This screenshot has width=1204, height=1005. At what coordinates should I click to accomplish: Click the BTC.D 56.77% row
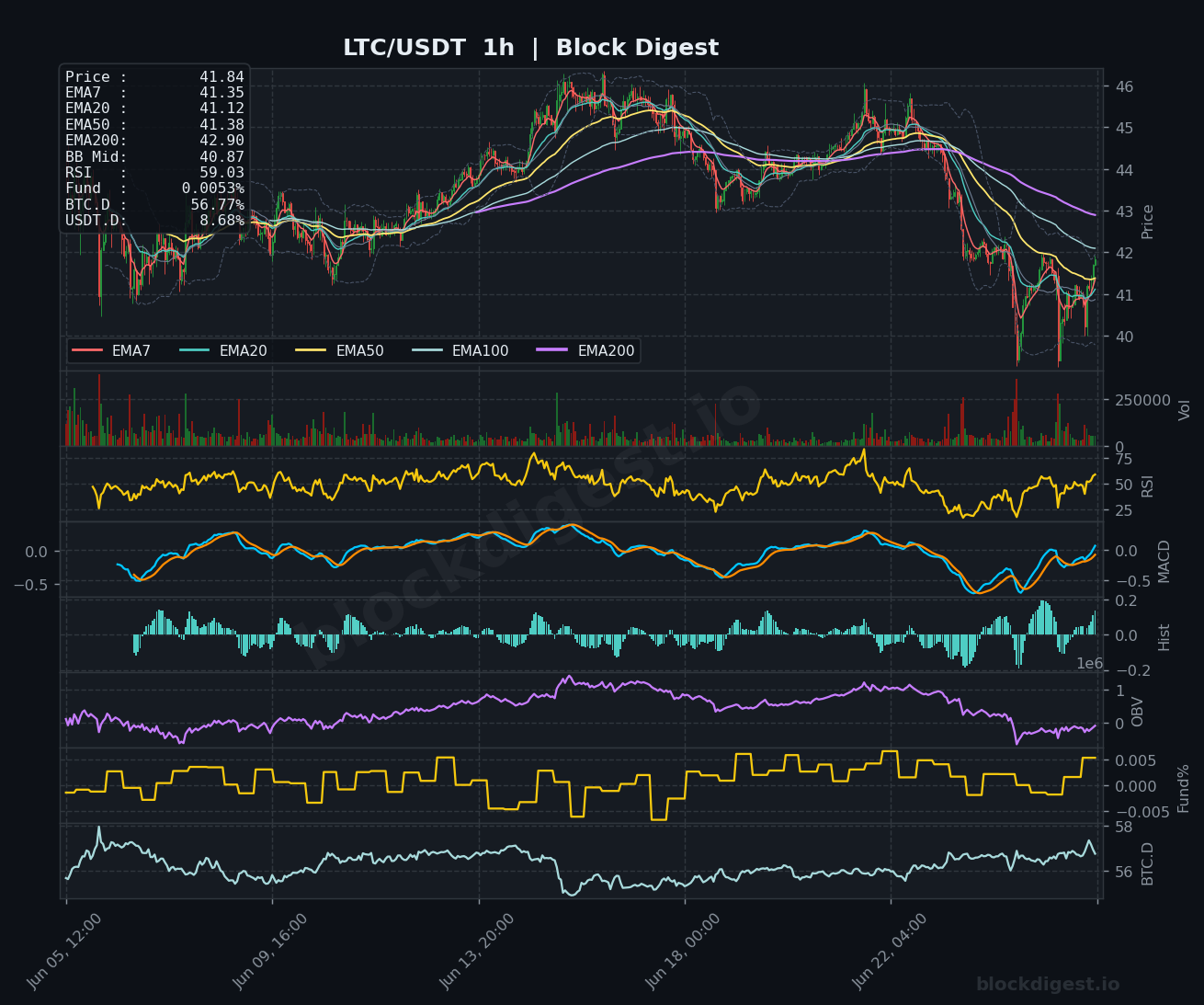coord(154,204)
